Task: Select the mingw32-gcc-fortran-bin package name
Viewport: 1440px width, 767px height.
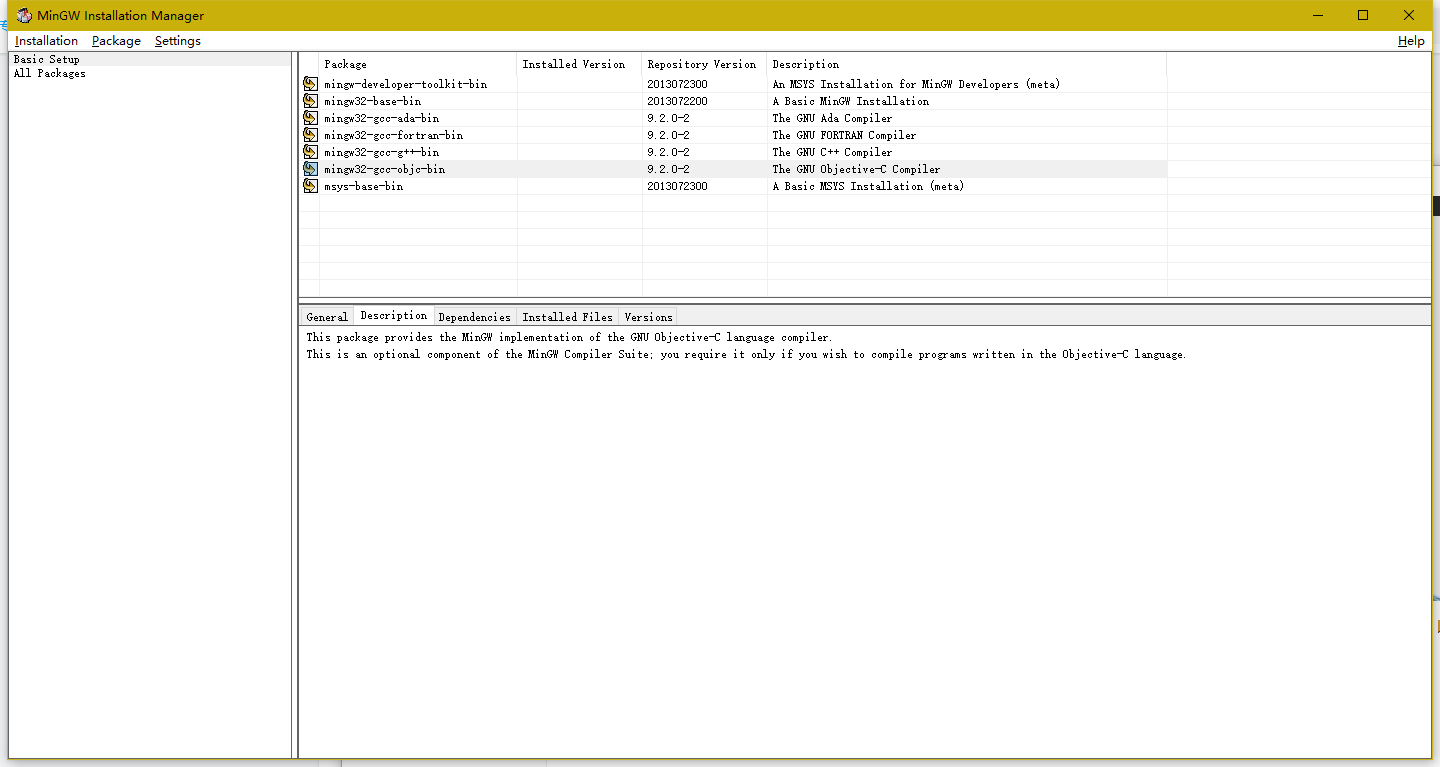Action: (393, 135)
